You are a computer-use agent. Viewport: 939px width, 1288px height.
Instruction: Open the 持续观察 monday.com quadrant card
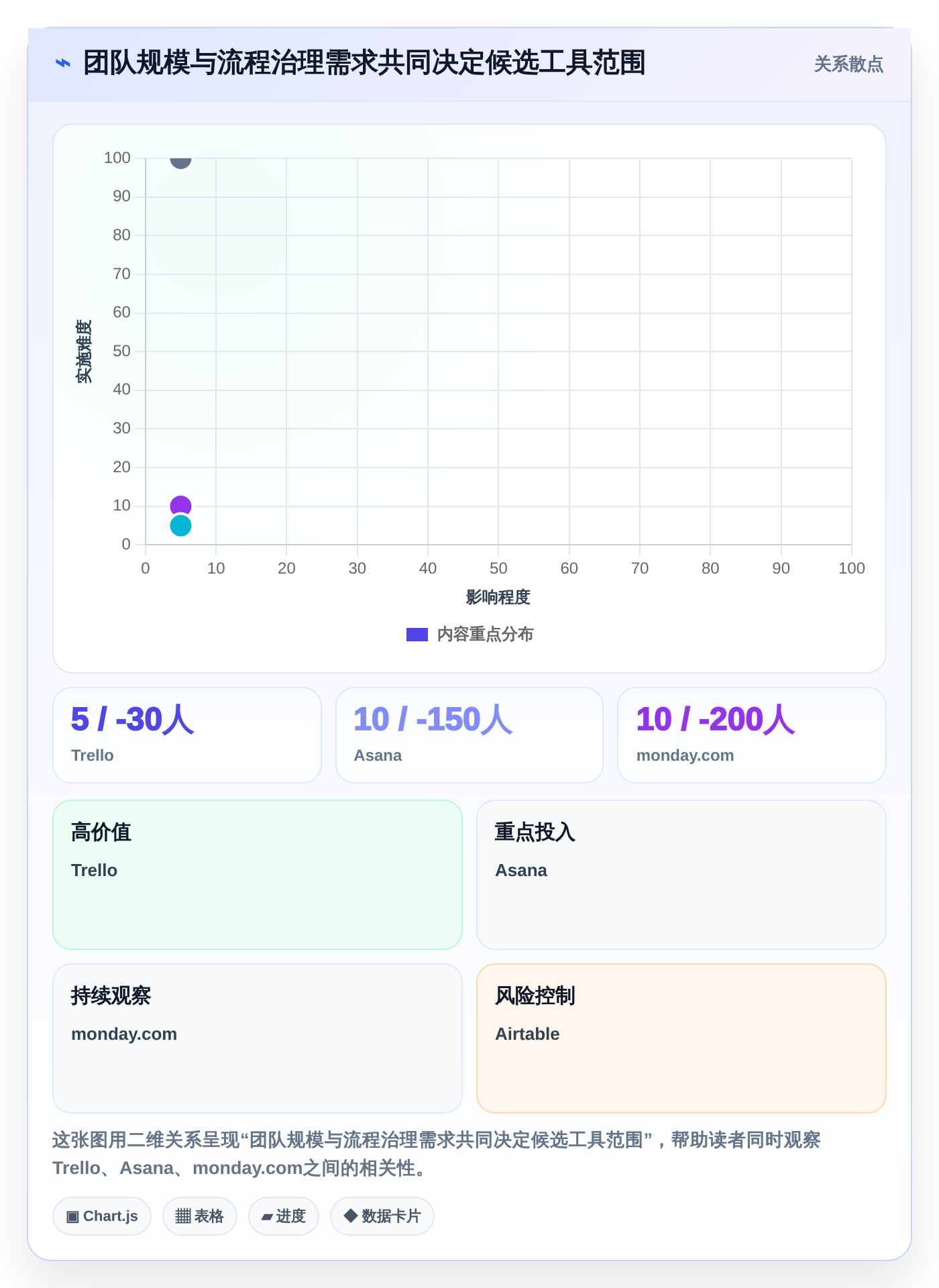(x=258, y=1038)
